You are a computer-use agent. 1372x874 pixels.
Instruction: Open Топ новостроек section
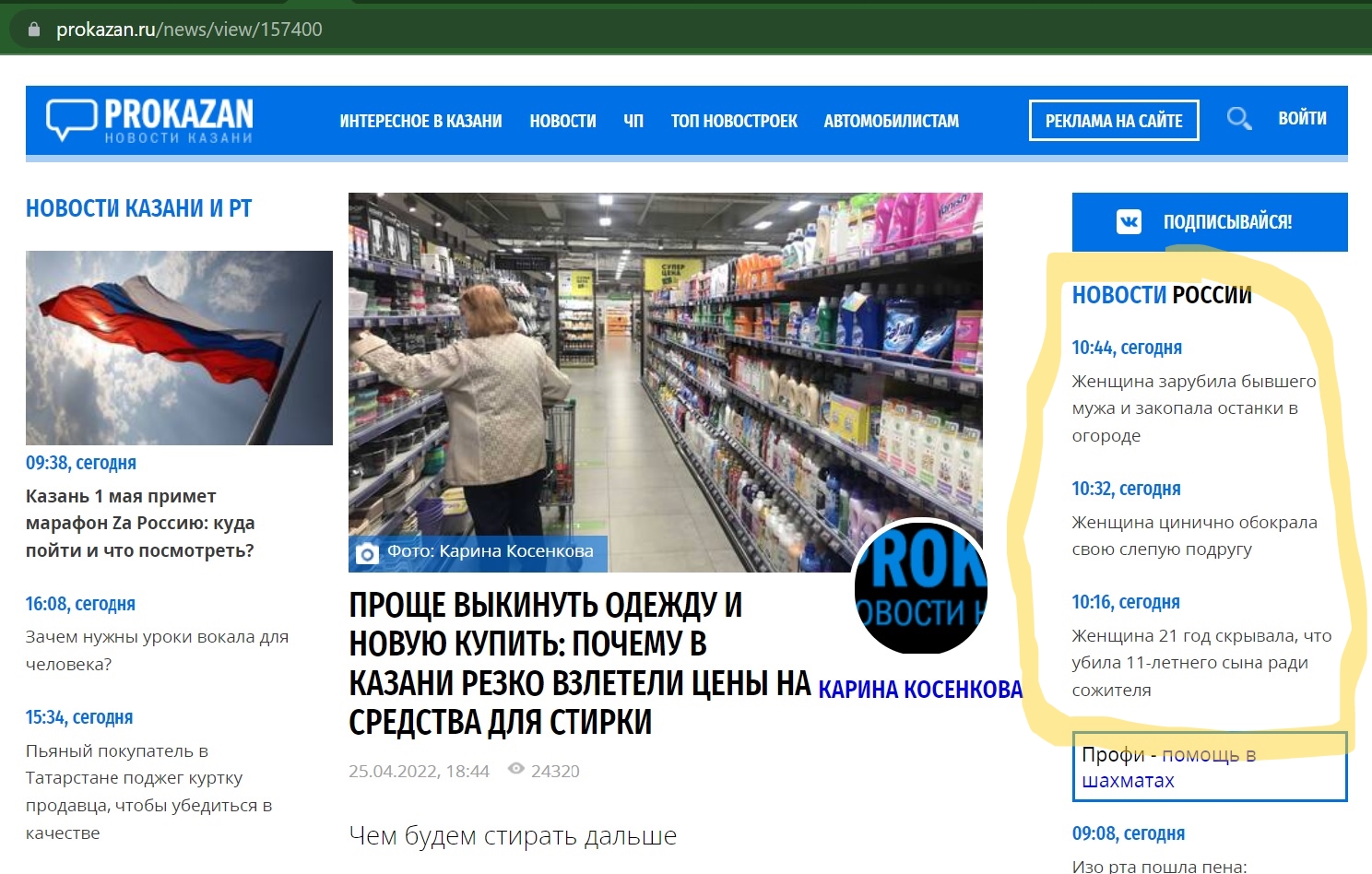point(734,121)
